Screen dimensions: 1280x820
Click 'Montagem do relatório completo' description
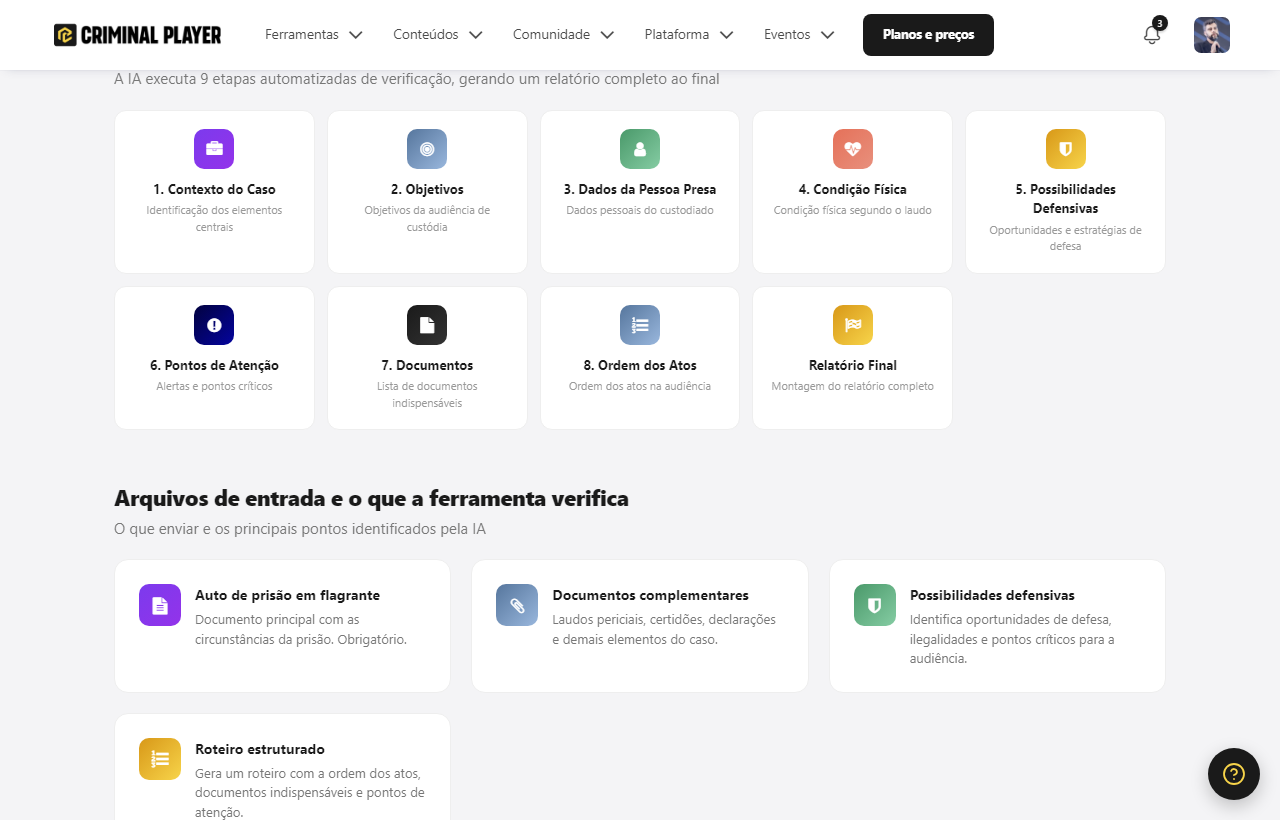point(853,386)
